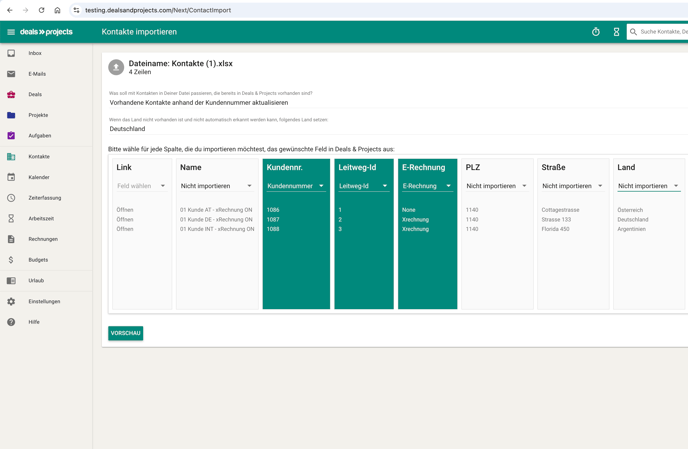Open Zeiterfassung time tracking
This screenshot has height=449, width=688.
tap(44, 198)
